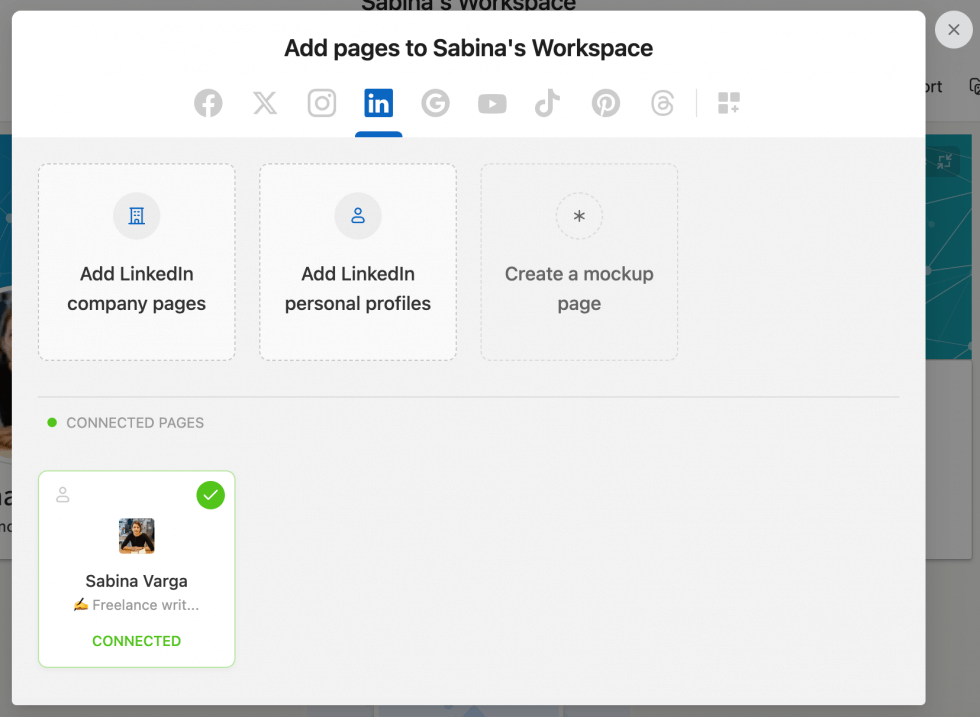Viewport: 980px width, 717px height.
Task: Select the X (Twitter) network icon
Action: [x=264, y=102]
